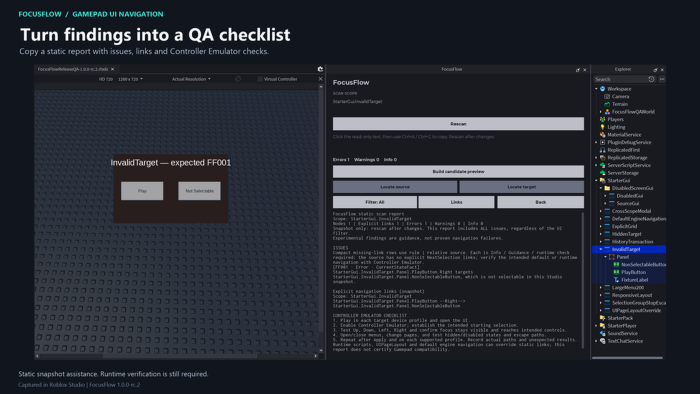700x394 pixels.
Task: Click the SoundService icon
Action: pyautogui.click(x=602, y=333)
